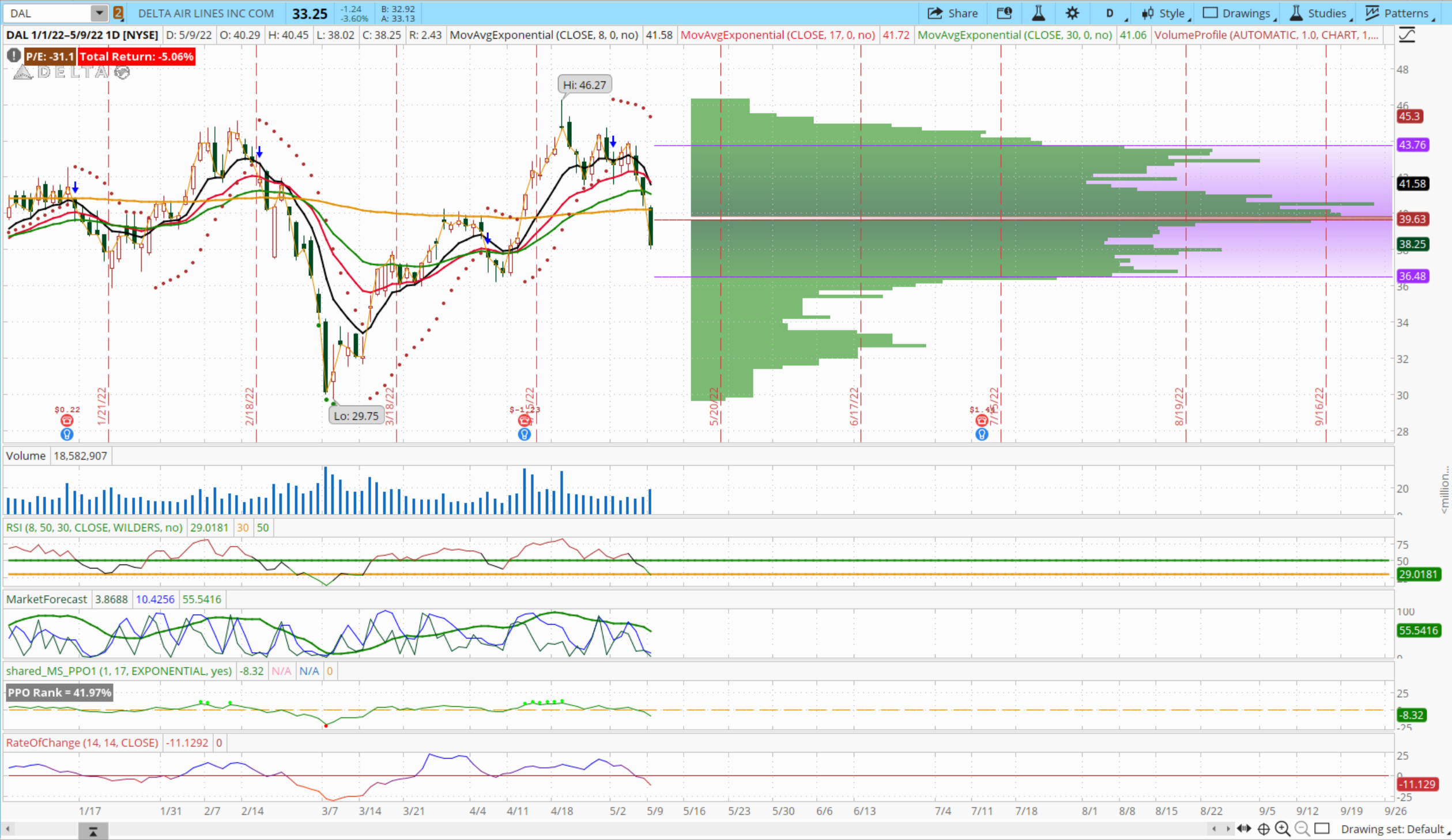Click the zoom in magnifier icon
1452x840 pixels.
click(x=1282, y=828)
